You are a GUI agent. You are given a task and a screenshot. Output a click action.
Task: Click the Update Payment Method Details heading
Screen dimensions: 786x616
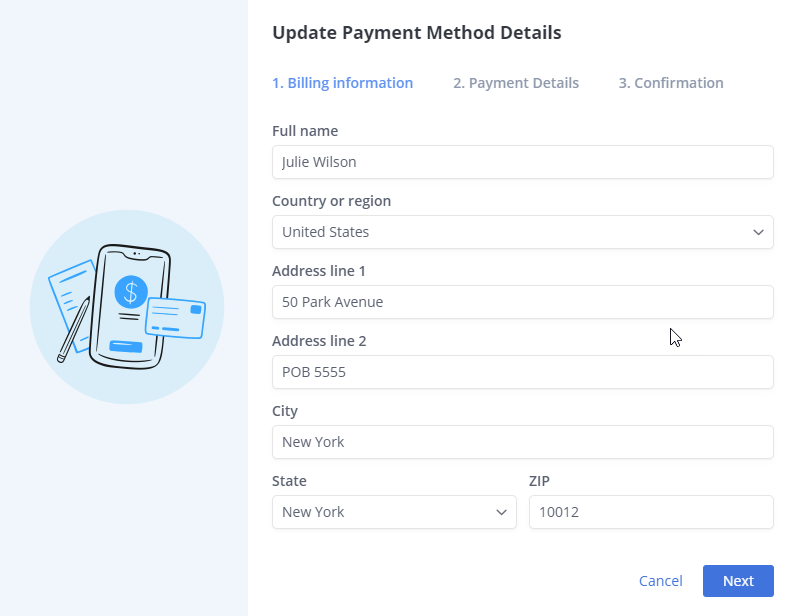click(x=416, y=33)
